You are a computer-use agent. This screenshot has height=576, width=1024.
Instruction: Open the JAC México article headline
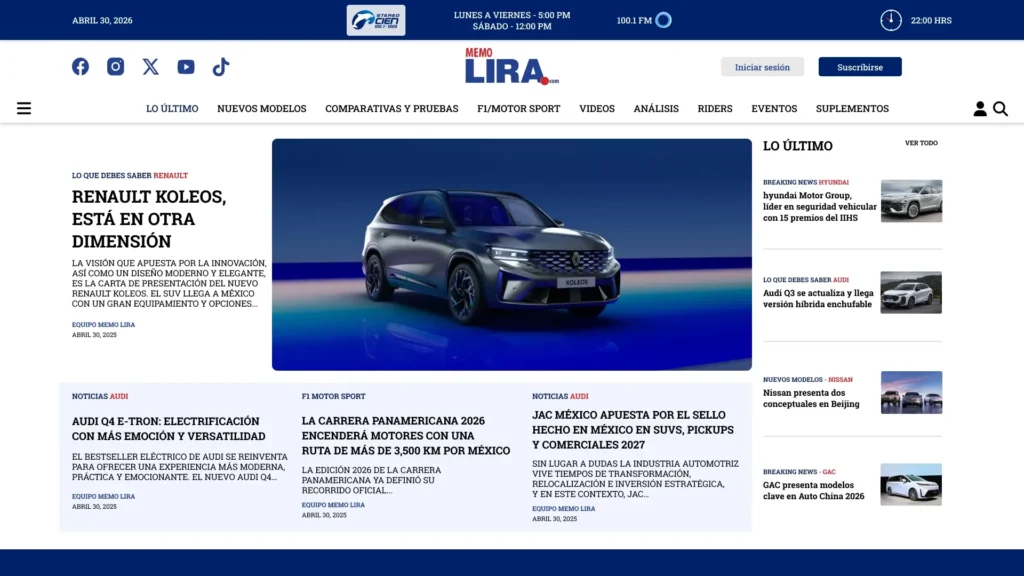tap(633, 430)
